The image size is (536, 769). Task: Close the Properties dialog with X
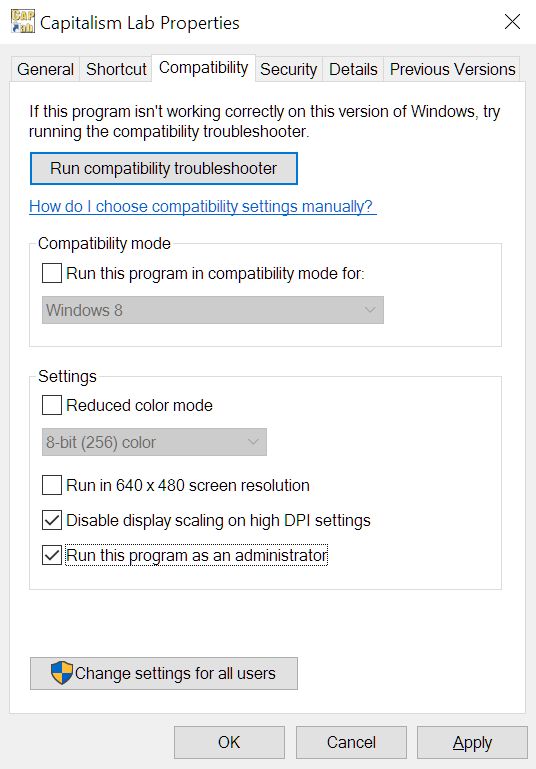(512, 22)
